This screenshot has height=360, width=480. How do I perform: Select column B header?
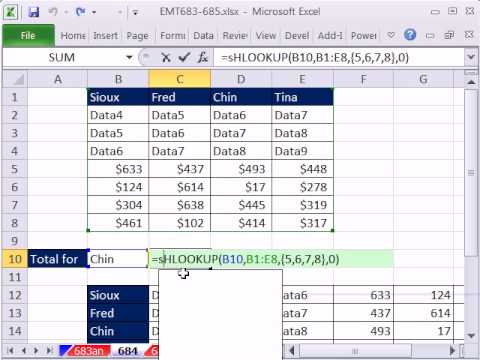118,79
